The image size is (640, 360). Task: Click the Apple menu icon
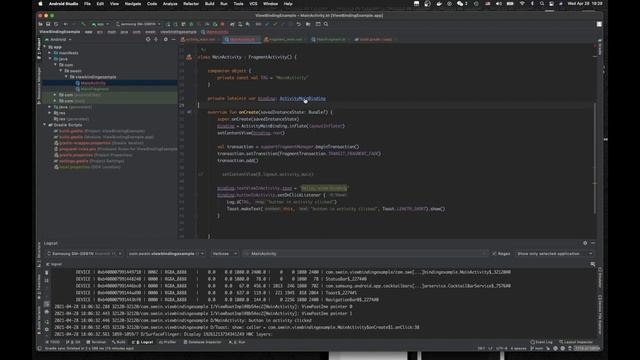coord(40,4)
